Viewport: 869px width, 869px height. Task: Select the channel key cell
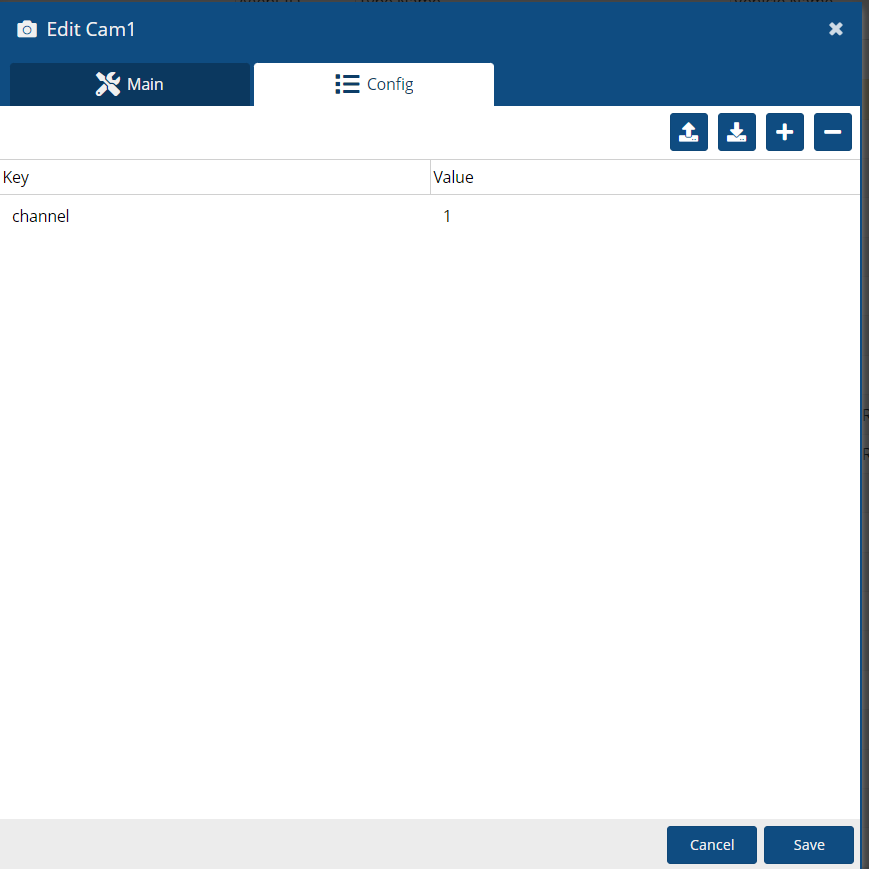41,216
